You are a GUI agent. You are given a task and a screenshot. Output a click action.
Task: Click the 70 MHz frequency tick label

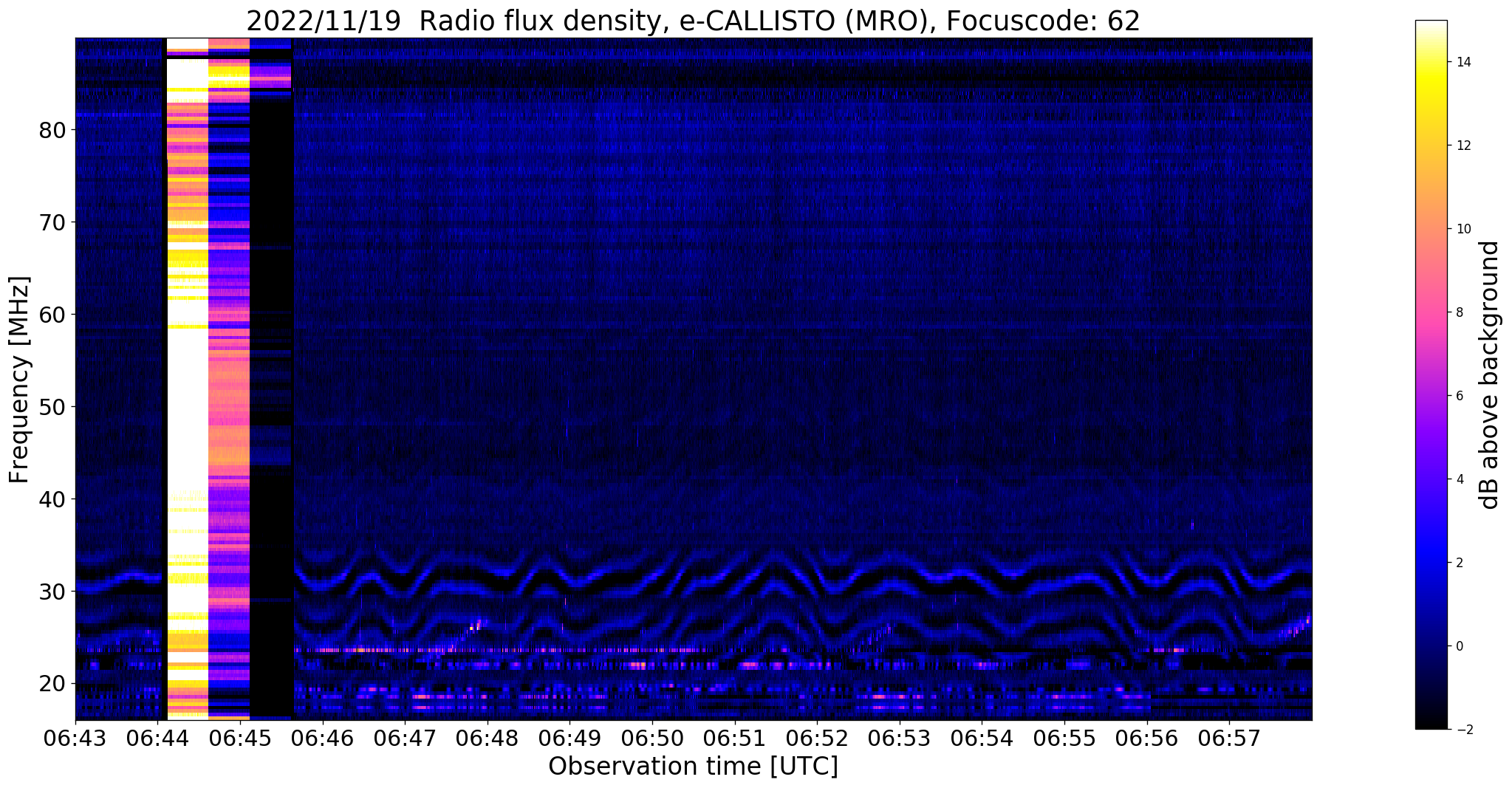[x=52, y=222]
